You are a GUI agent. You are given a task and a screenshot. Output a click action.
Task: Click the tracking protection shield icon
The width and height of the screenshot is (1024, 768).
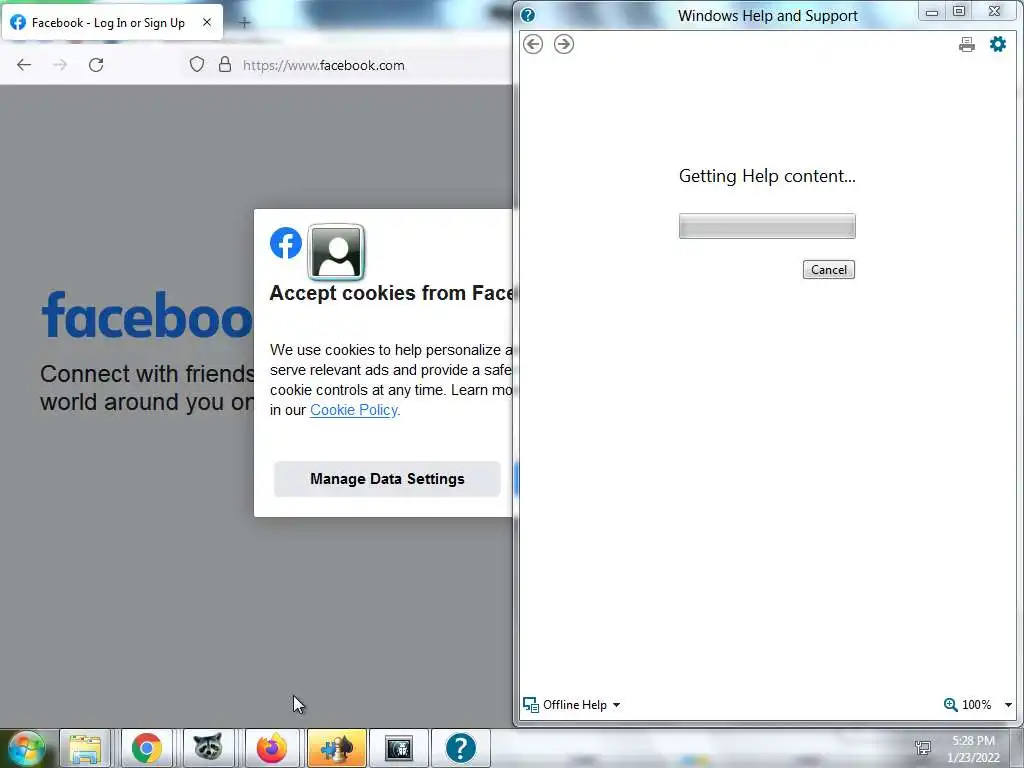pos(197,65)
